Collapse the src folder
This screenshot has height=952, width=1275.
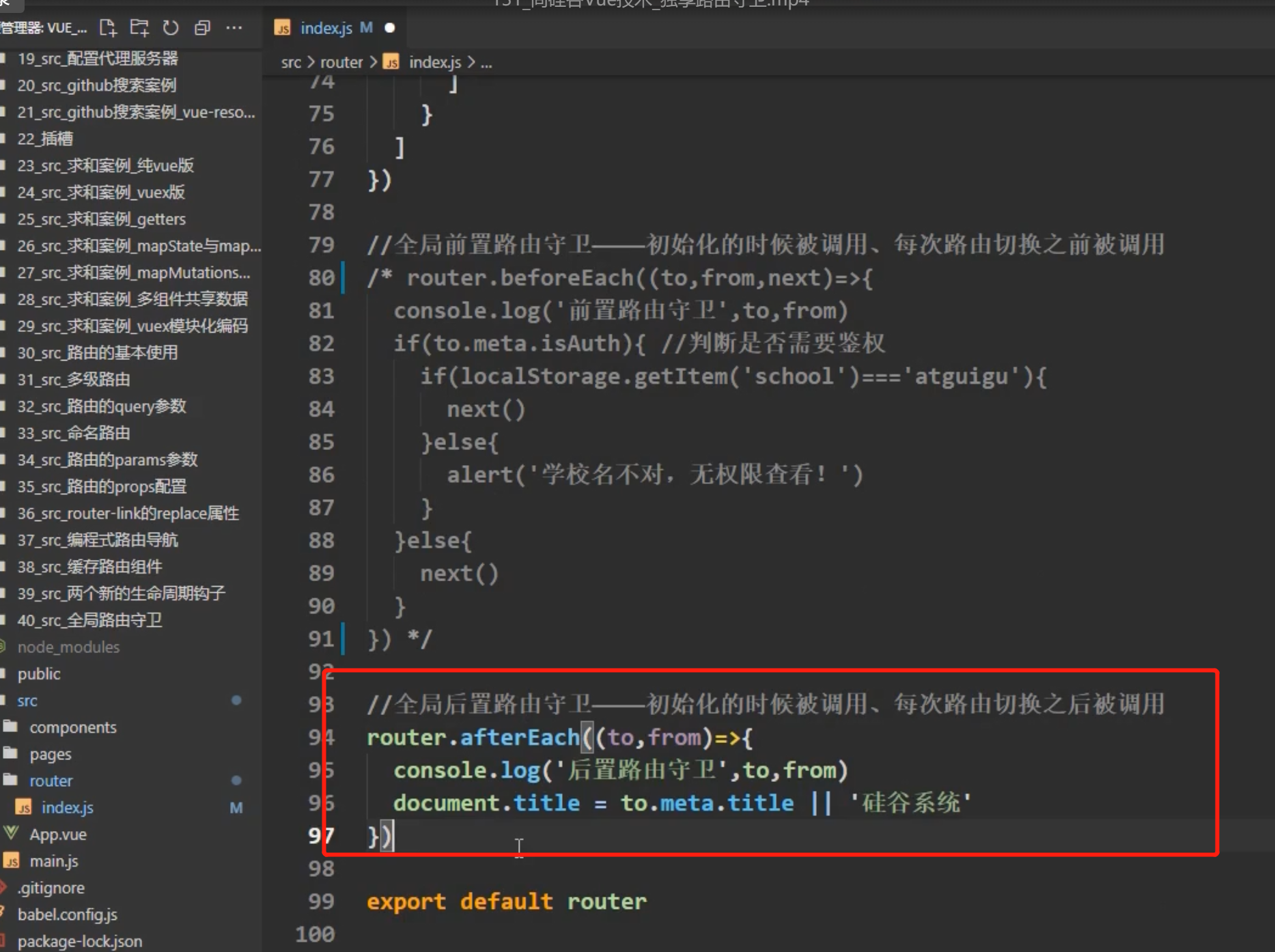point(27,701)
